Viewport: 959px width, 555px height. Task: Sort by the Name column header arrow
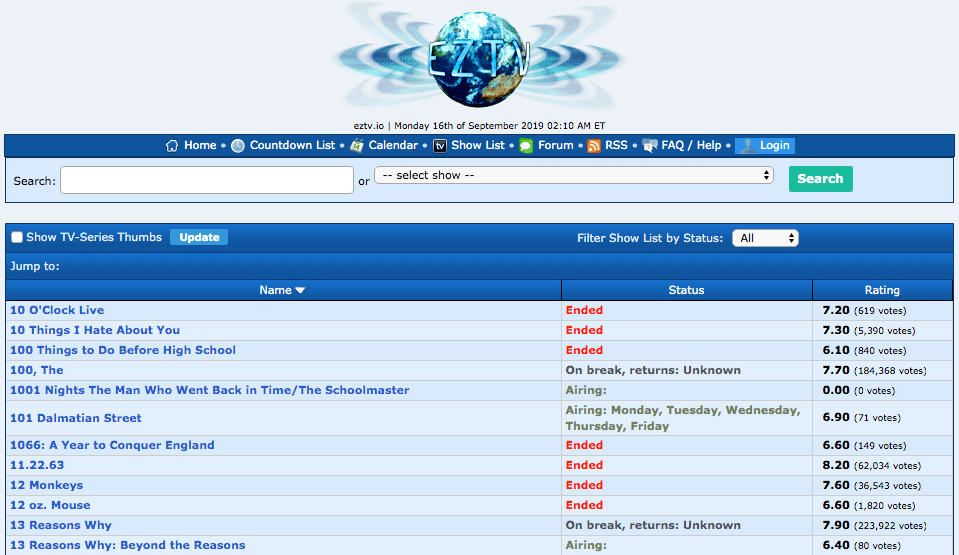click(300, 291)
